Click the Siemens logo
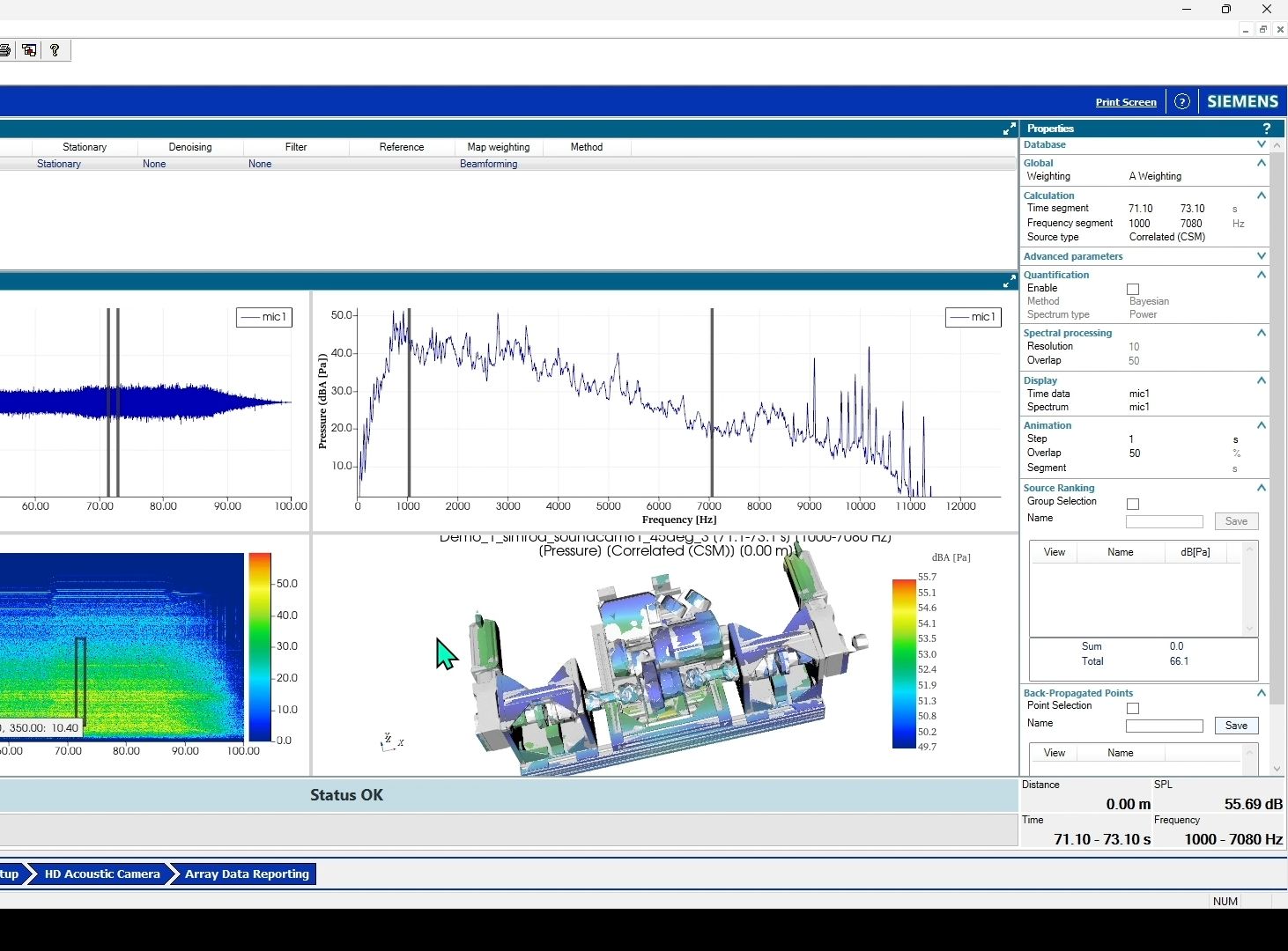The width and height of the screenshot is (1288, 951). coord(1242,101)
